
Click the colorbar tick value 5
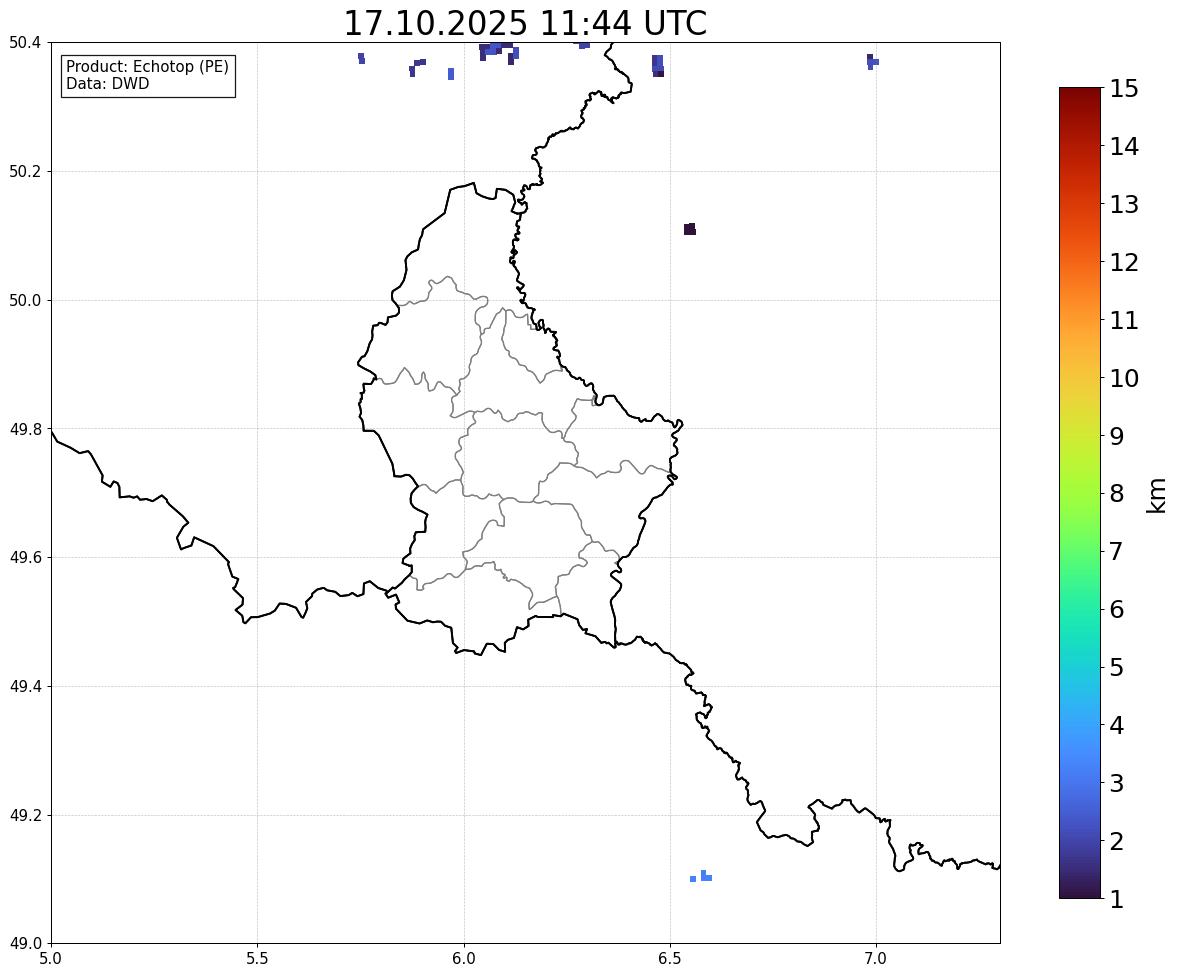click(1117, 667)
